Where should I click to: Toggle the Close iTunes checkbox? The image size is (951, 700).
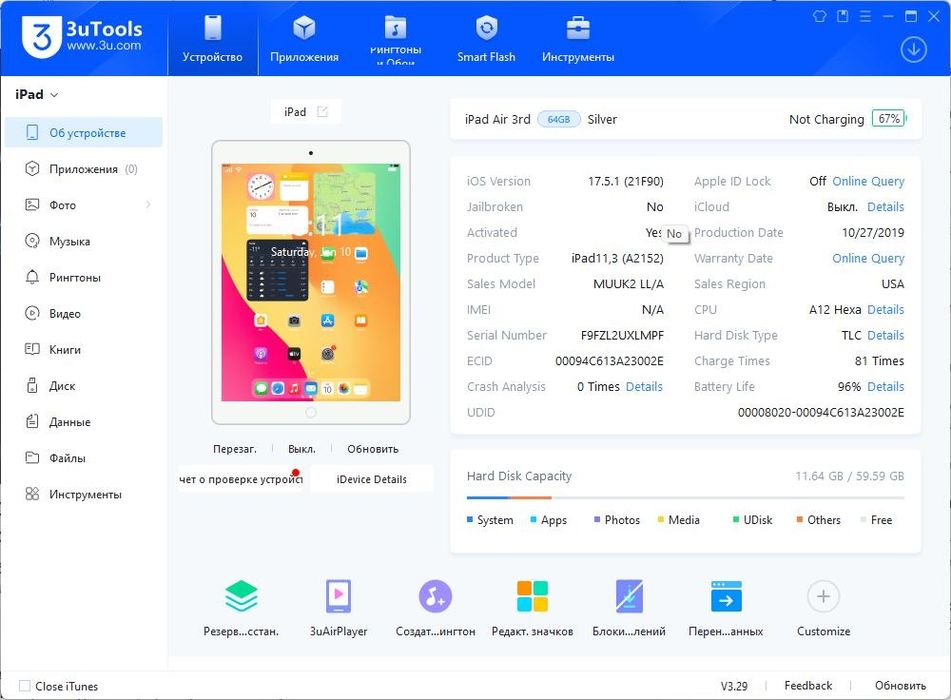click(25, 686)
